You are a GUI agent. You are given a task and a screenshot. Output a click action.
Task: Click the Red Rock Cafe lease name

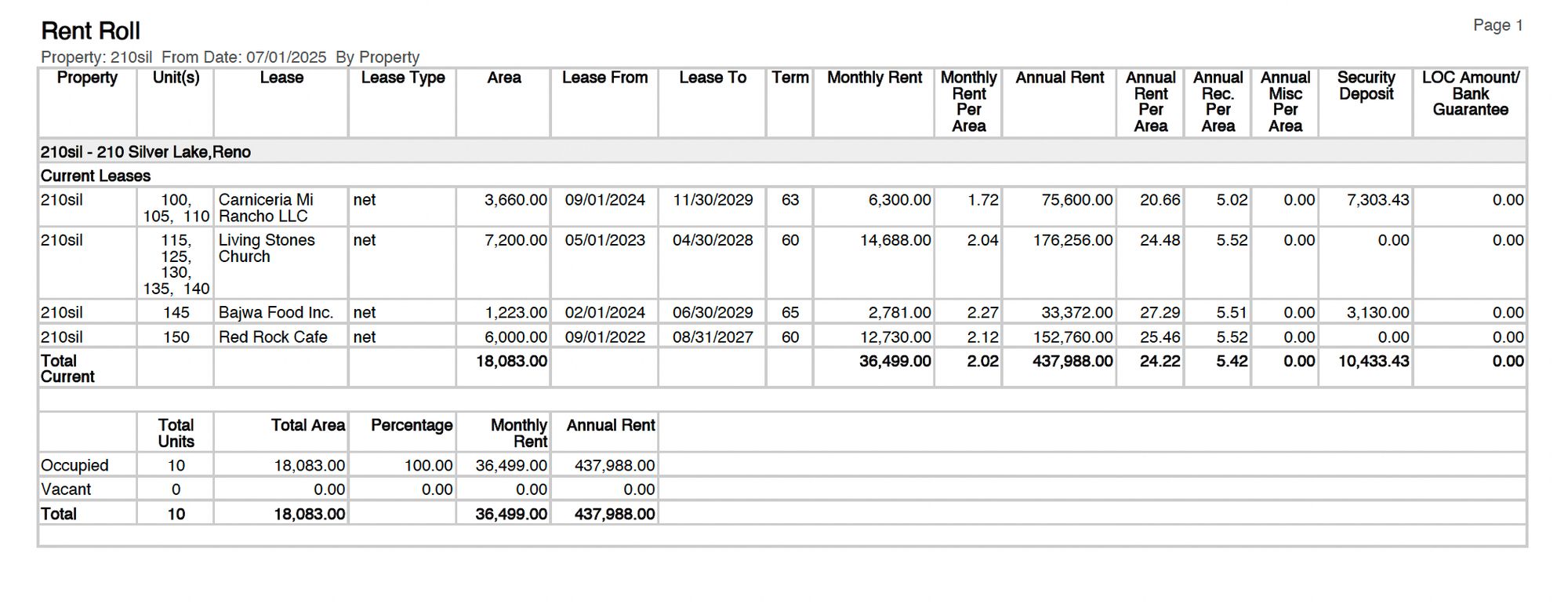(x=273, y=337)
